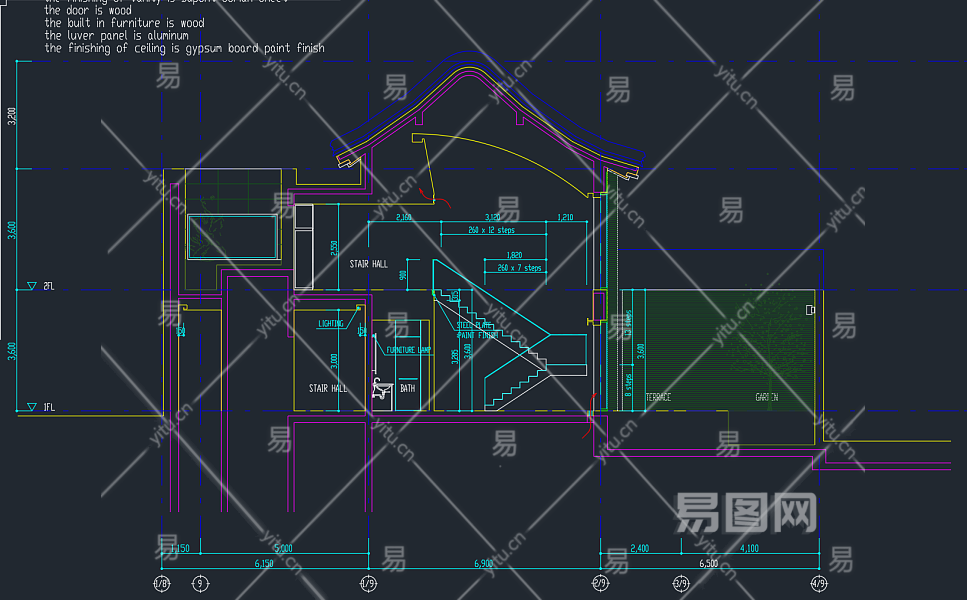
Task: Click the red arrow at the terrace door threshold
Action: click(x=590, y=416)
